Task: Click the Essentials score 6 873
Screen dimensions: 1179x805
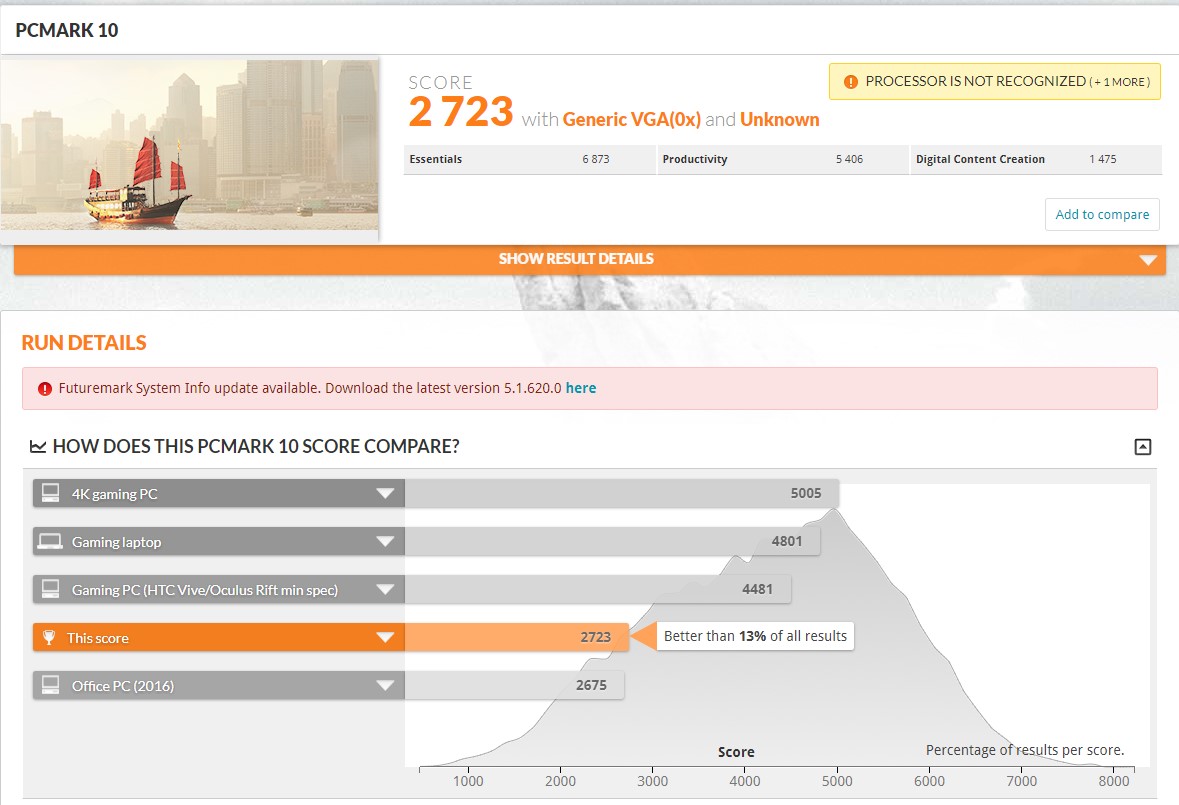Action: click(x=596, y=159)
